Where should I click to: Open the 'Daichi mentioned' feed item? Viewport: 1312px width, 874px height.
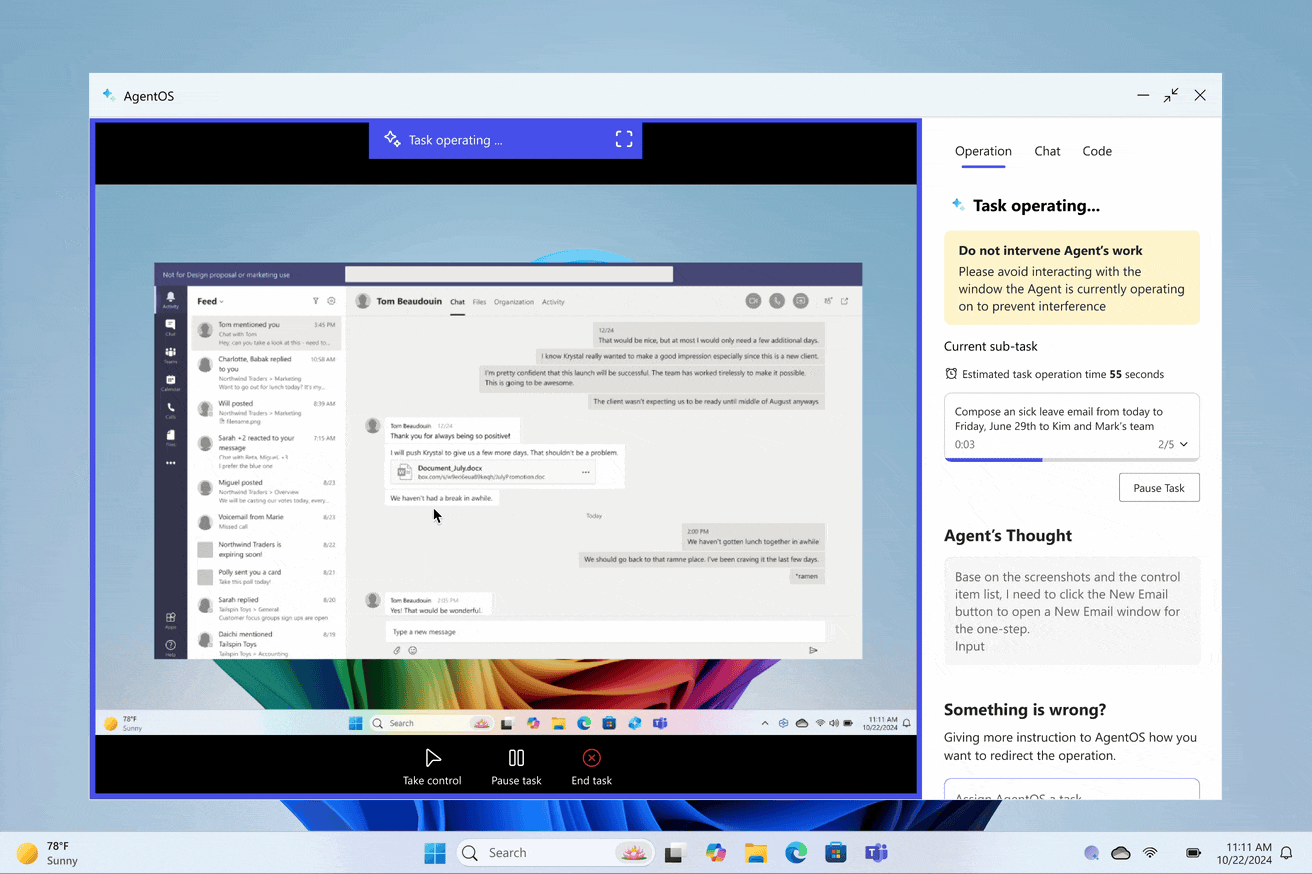(x=266, y=643)
